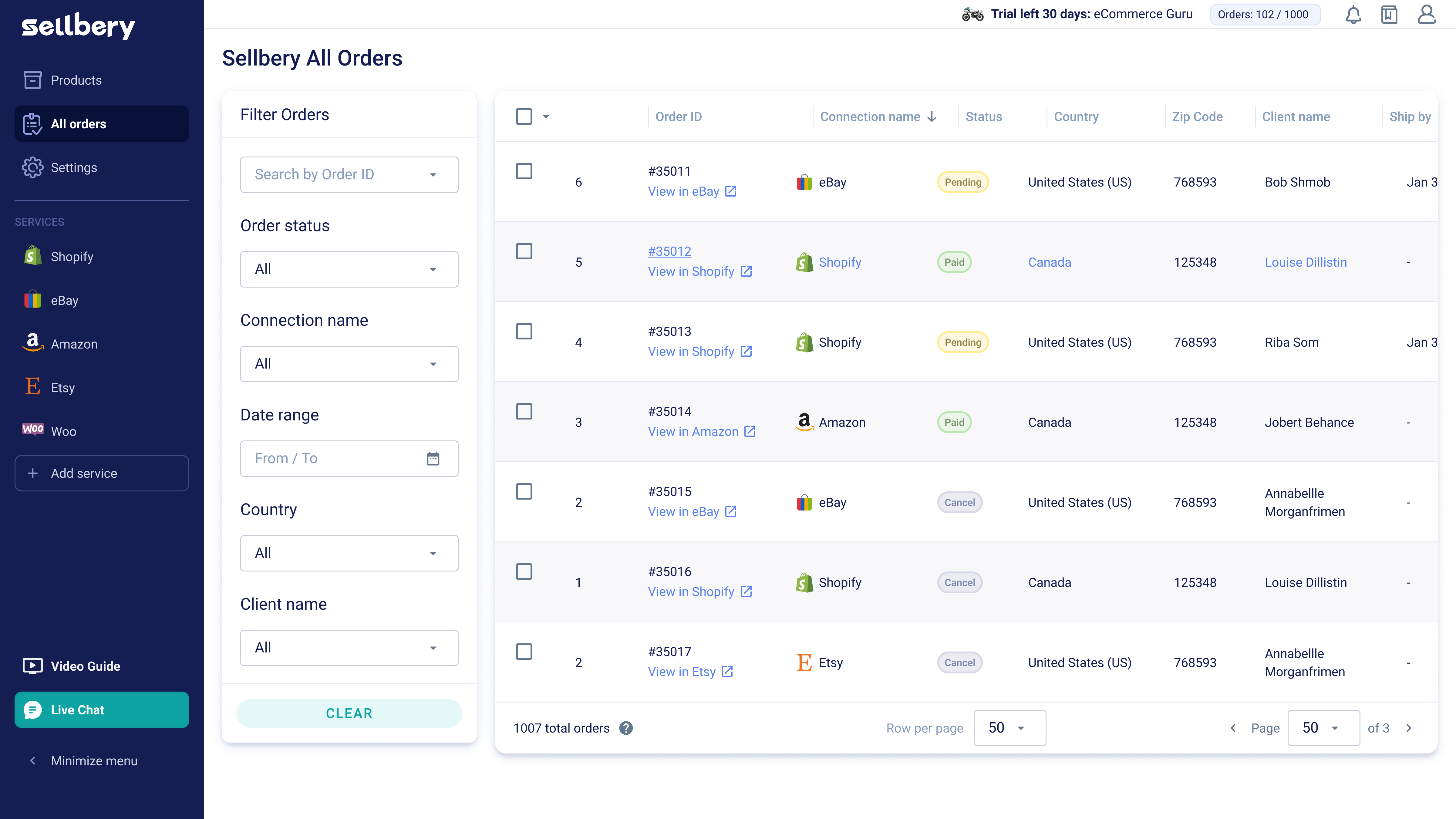
Task: Open the Rows per page dropdown
Action: (x=1009, y=728)
